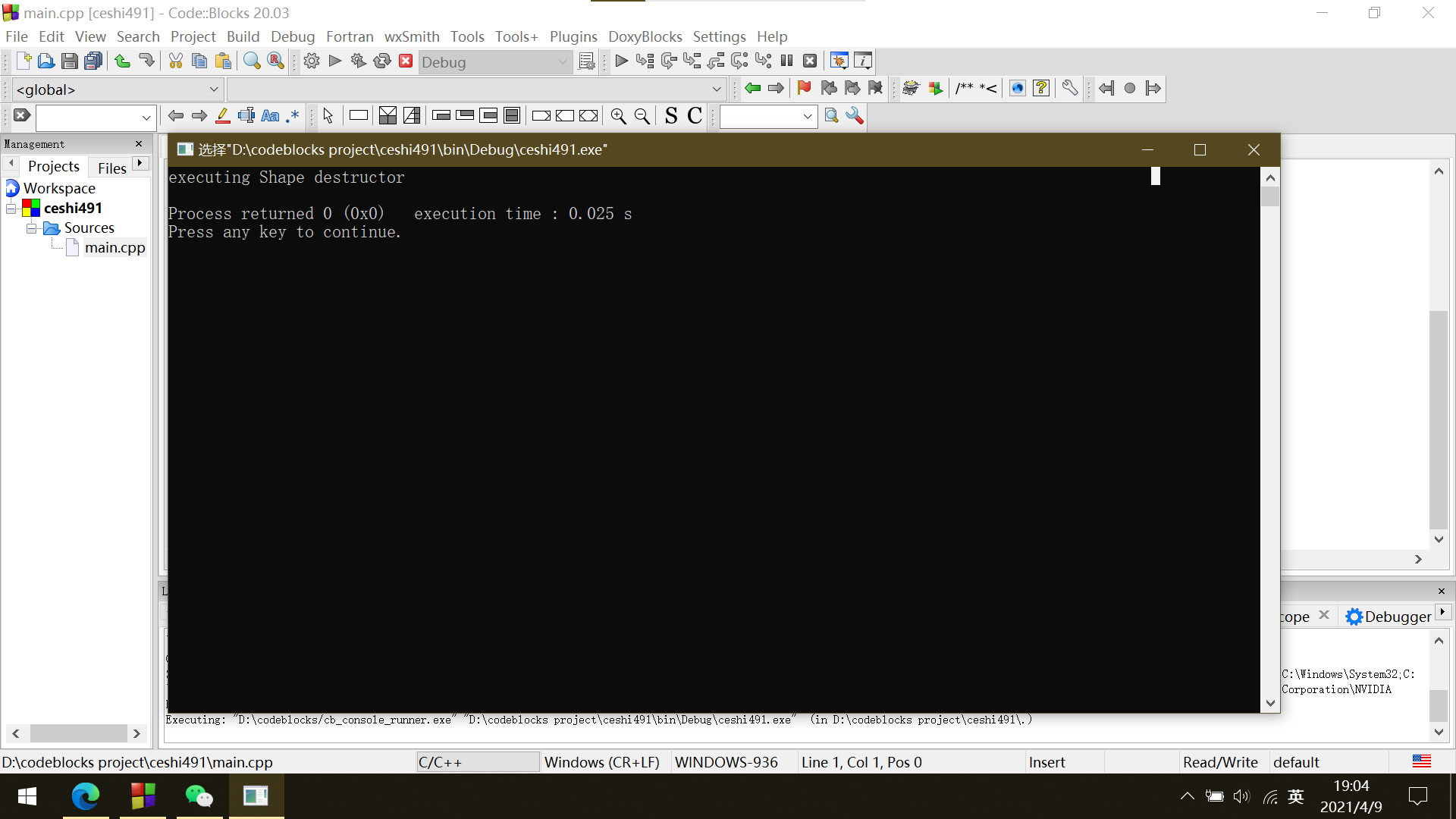Click the Build gear icon

click(311, 61)
